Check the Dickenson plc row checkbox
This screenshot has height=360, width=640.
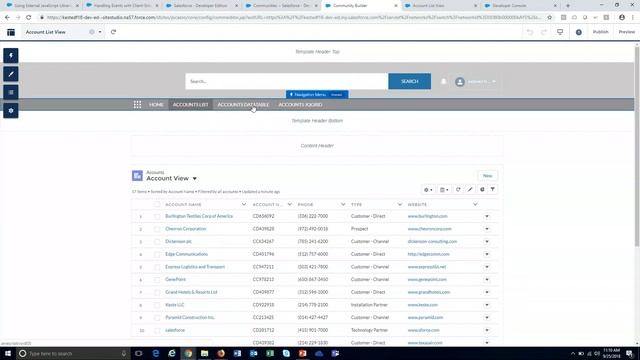[x=157, y=242]
